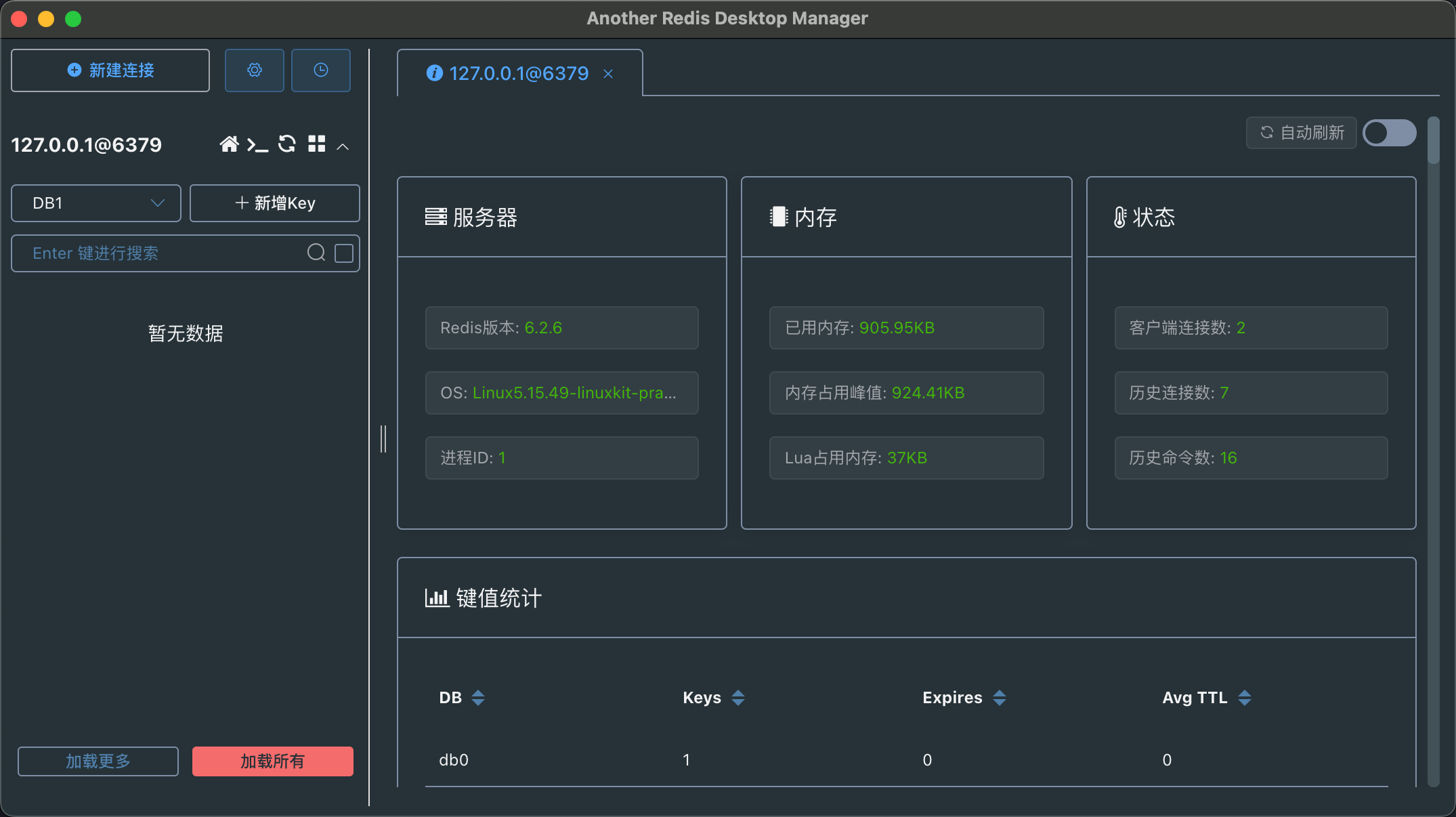Click the 服务器 server icon heading
Viewport: 1456px width, 817px height.
click(x=436, y=217)
